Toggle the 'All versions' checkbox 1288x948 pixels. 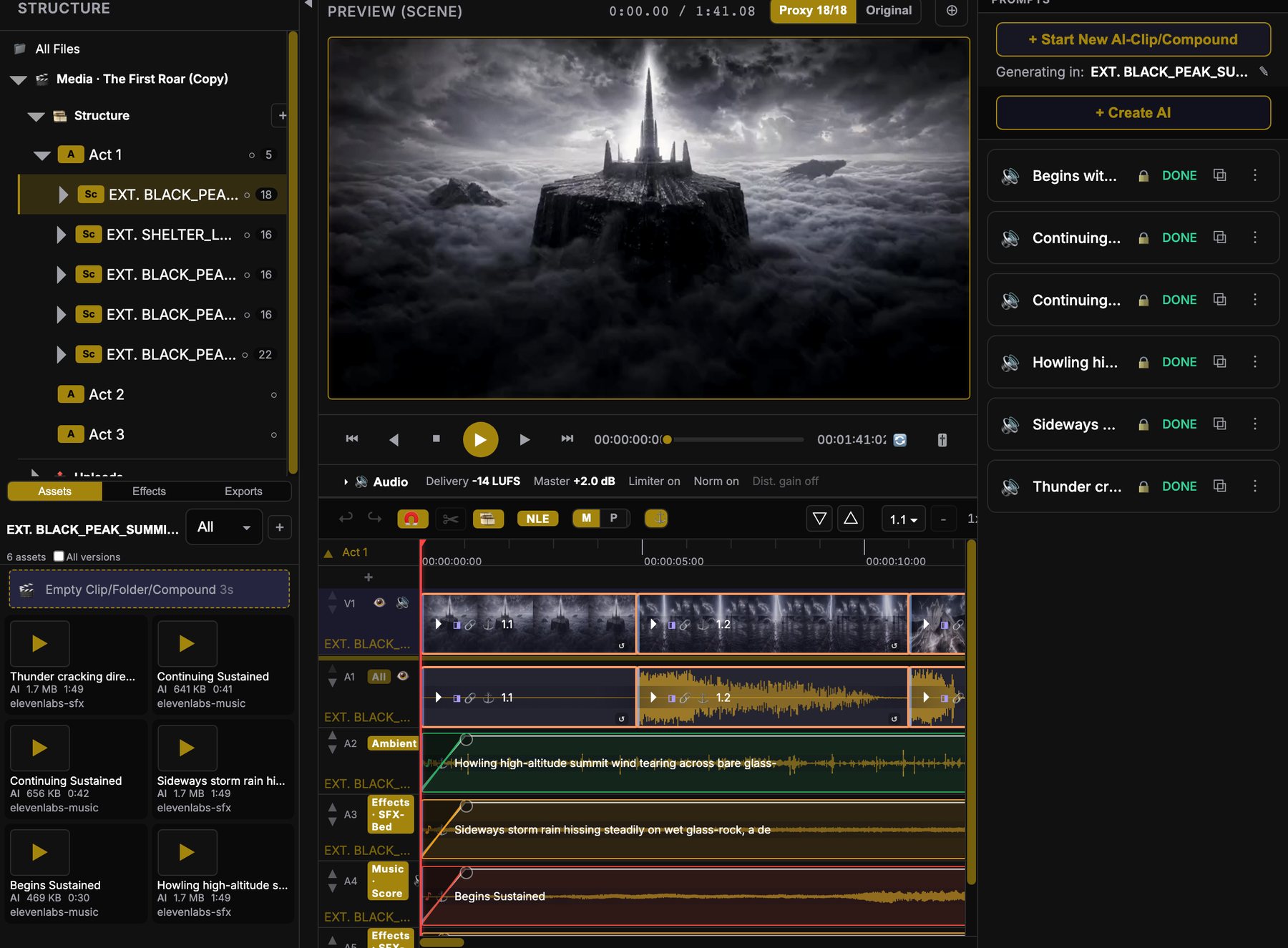(59, 556)
